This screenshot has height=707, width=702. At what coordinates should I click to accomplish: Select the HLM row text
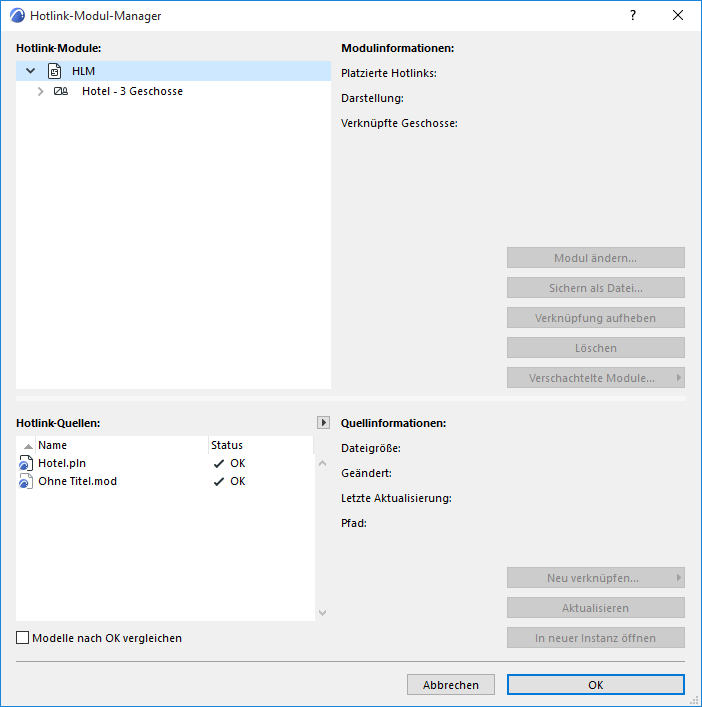pos(83,71)
